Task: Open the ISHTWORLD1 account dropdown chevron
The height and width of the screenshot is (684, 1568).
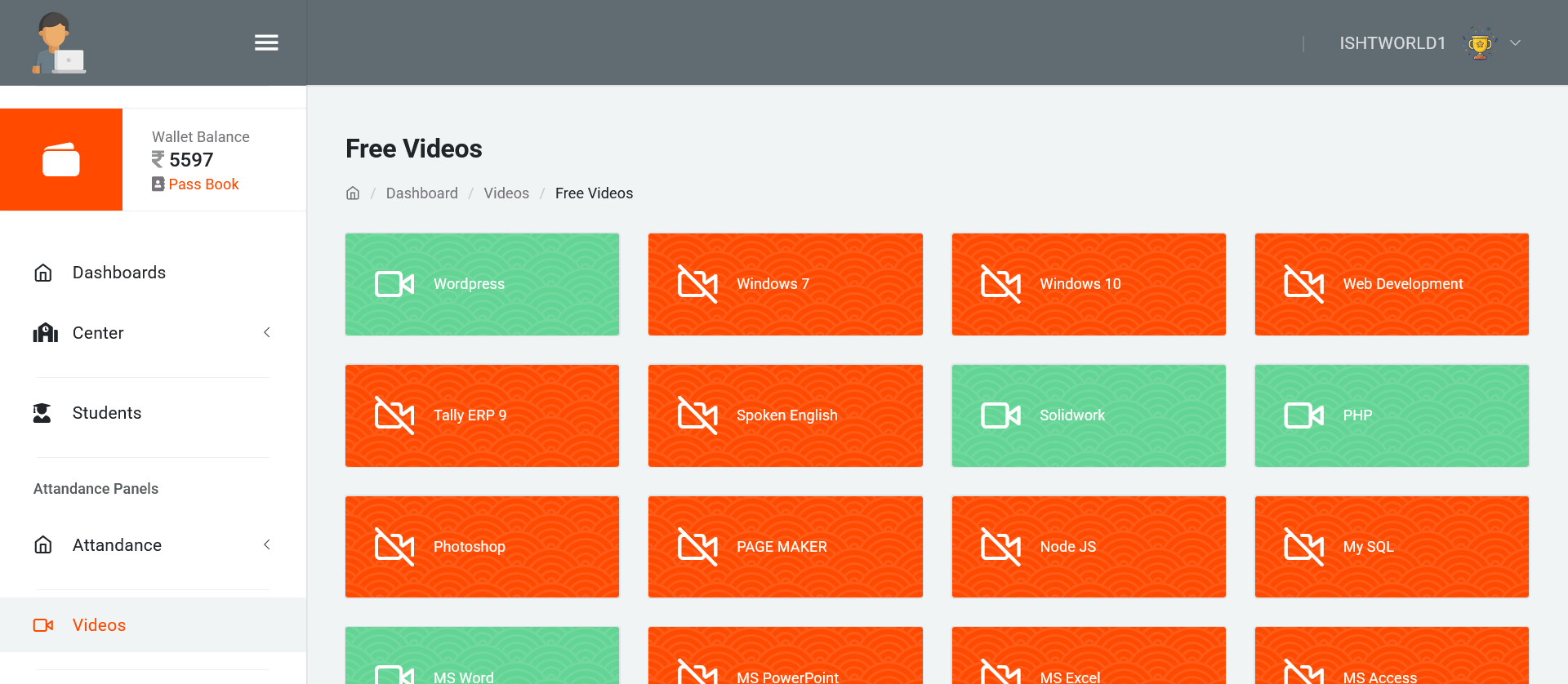Action: pos(1516,42)
